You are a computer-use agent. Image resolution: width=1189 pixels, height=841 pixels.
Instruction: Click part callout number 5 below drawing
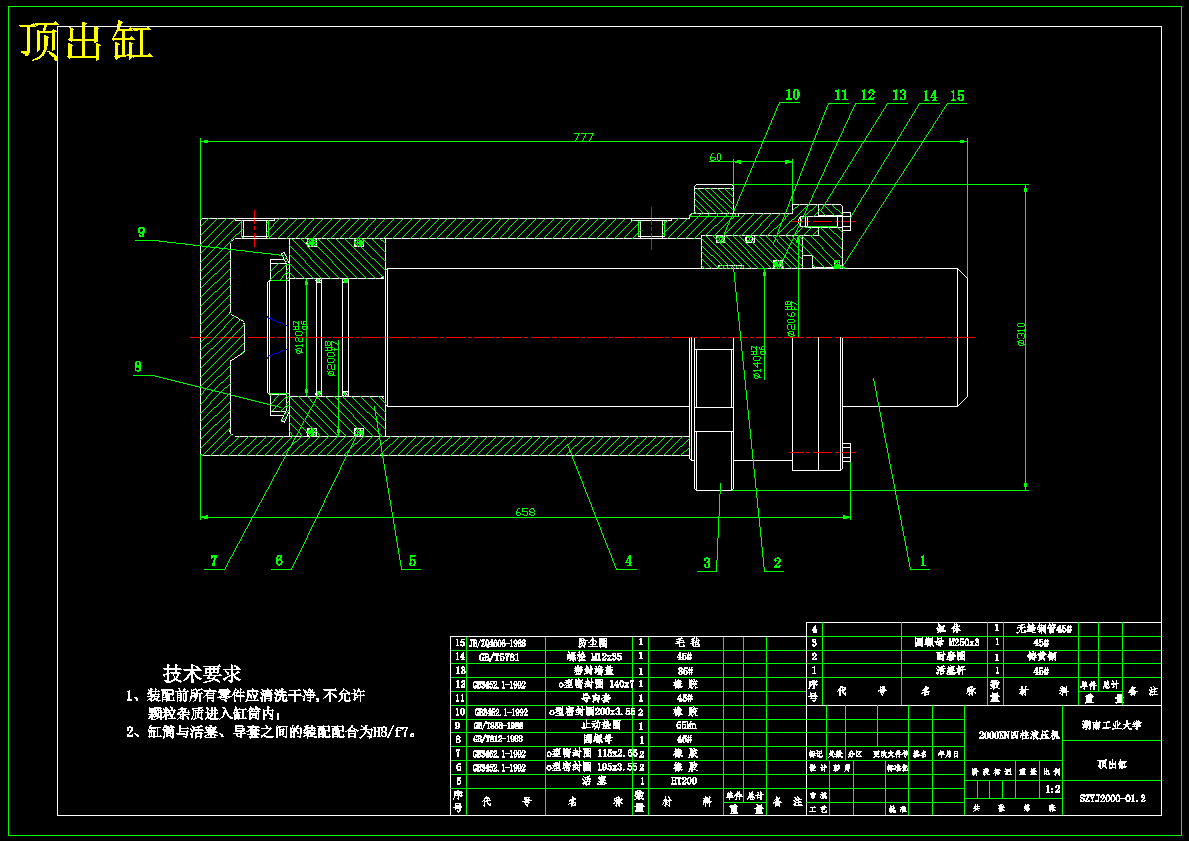coord(413,560)
